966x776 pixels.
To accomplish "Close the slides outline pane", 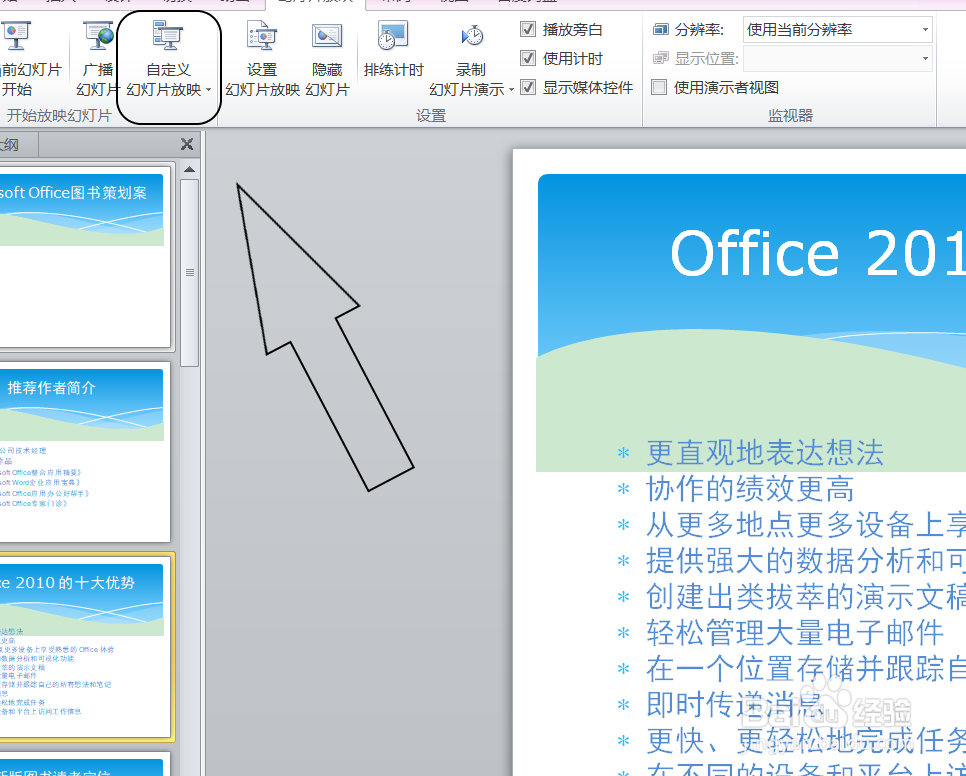I will click(187, 144).
